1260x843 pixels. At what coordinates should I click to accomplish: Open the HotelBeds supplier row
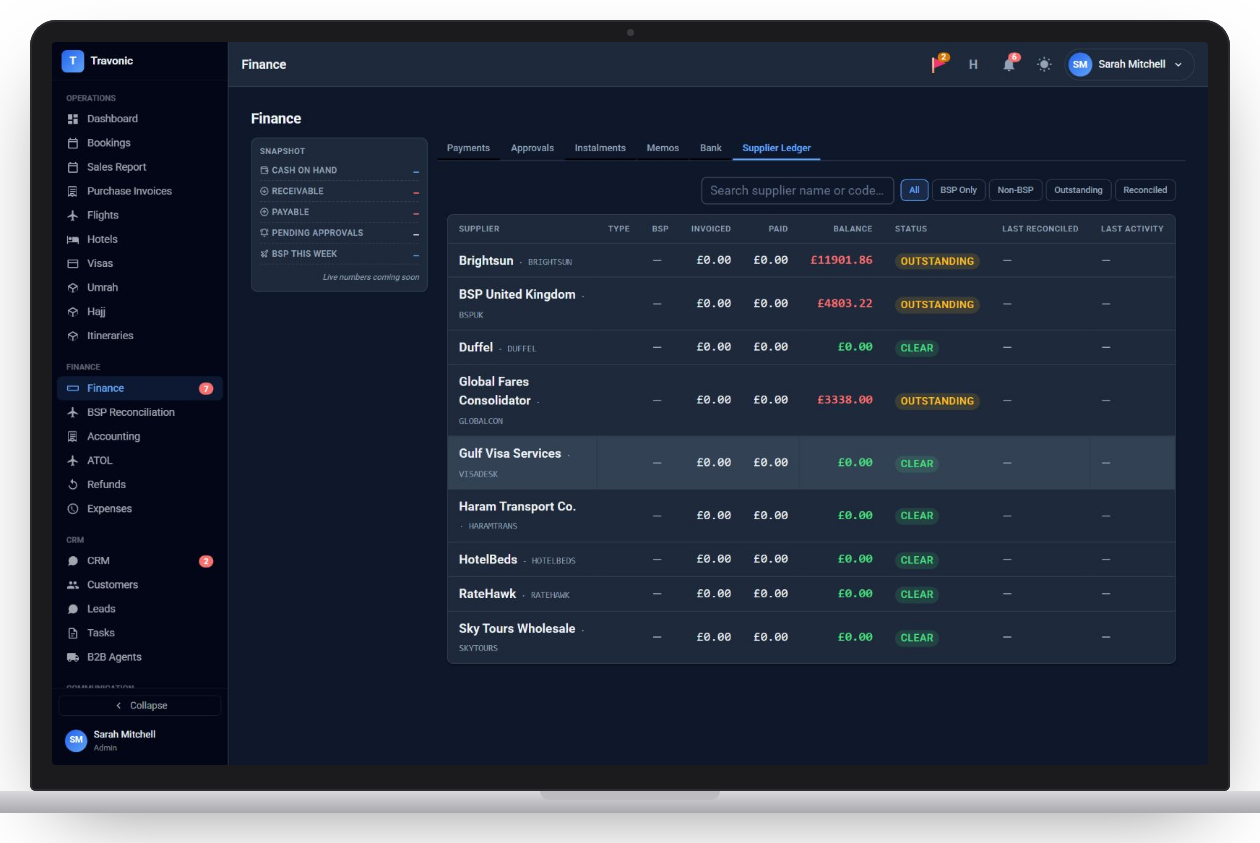pyautogui.click(x=811, y=560)
